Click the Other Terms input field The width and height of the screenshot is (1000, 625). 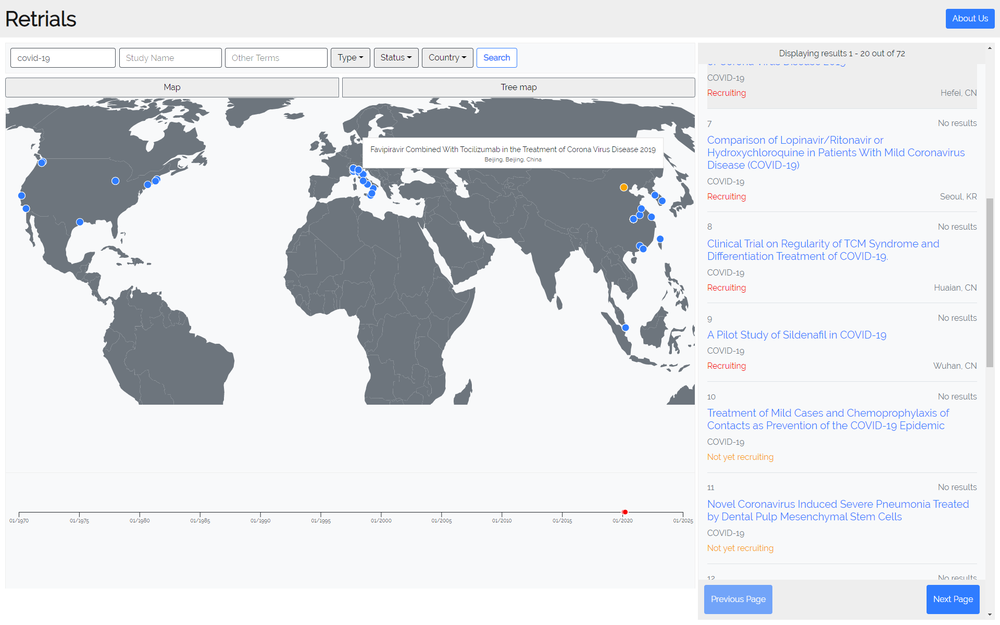pyautogui.click(x=276, y=58)
